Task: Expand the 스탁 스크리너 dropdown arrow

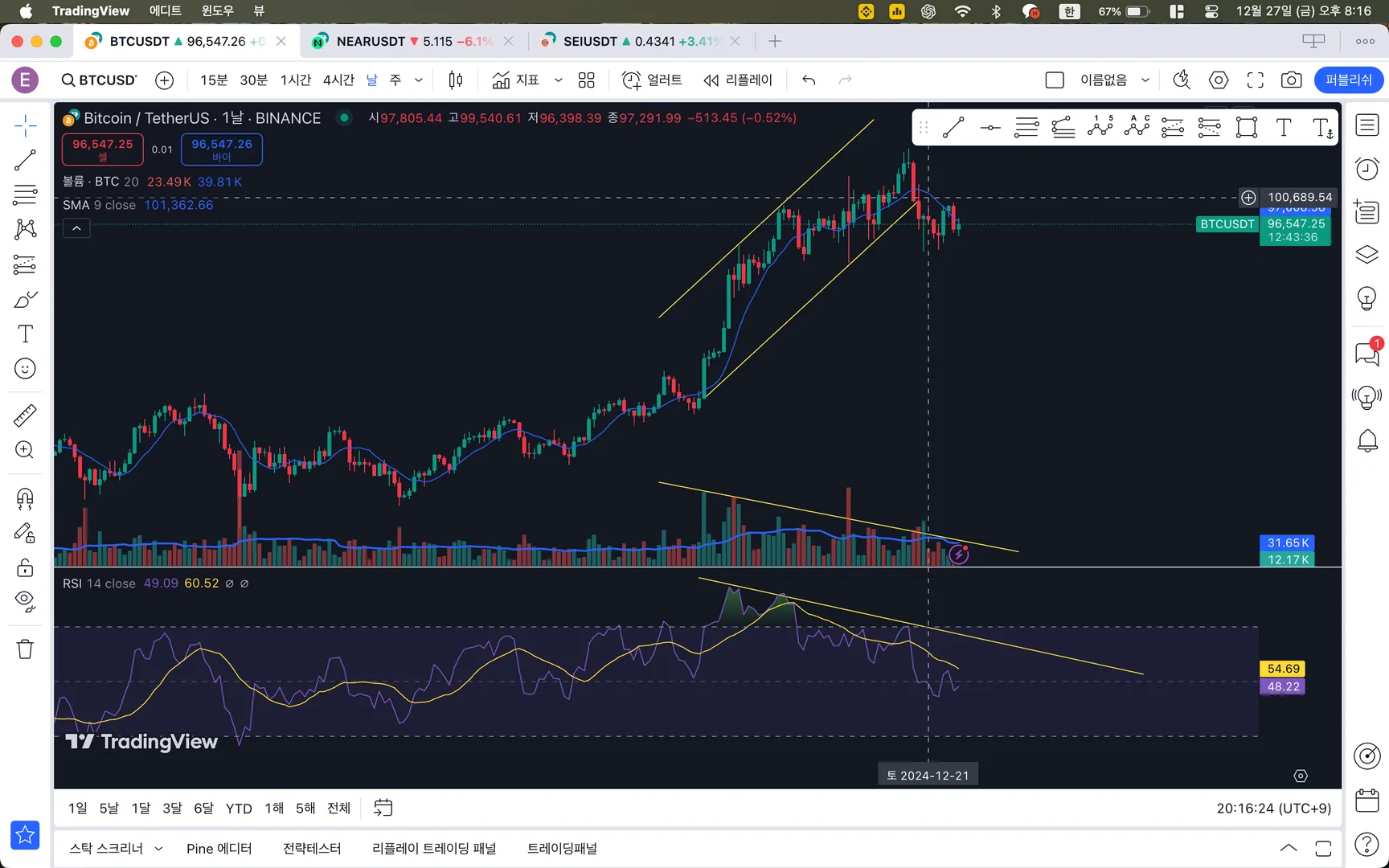Action: coord(158,849)
